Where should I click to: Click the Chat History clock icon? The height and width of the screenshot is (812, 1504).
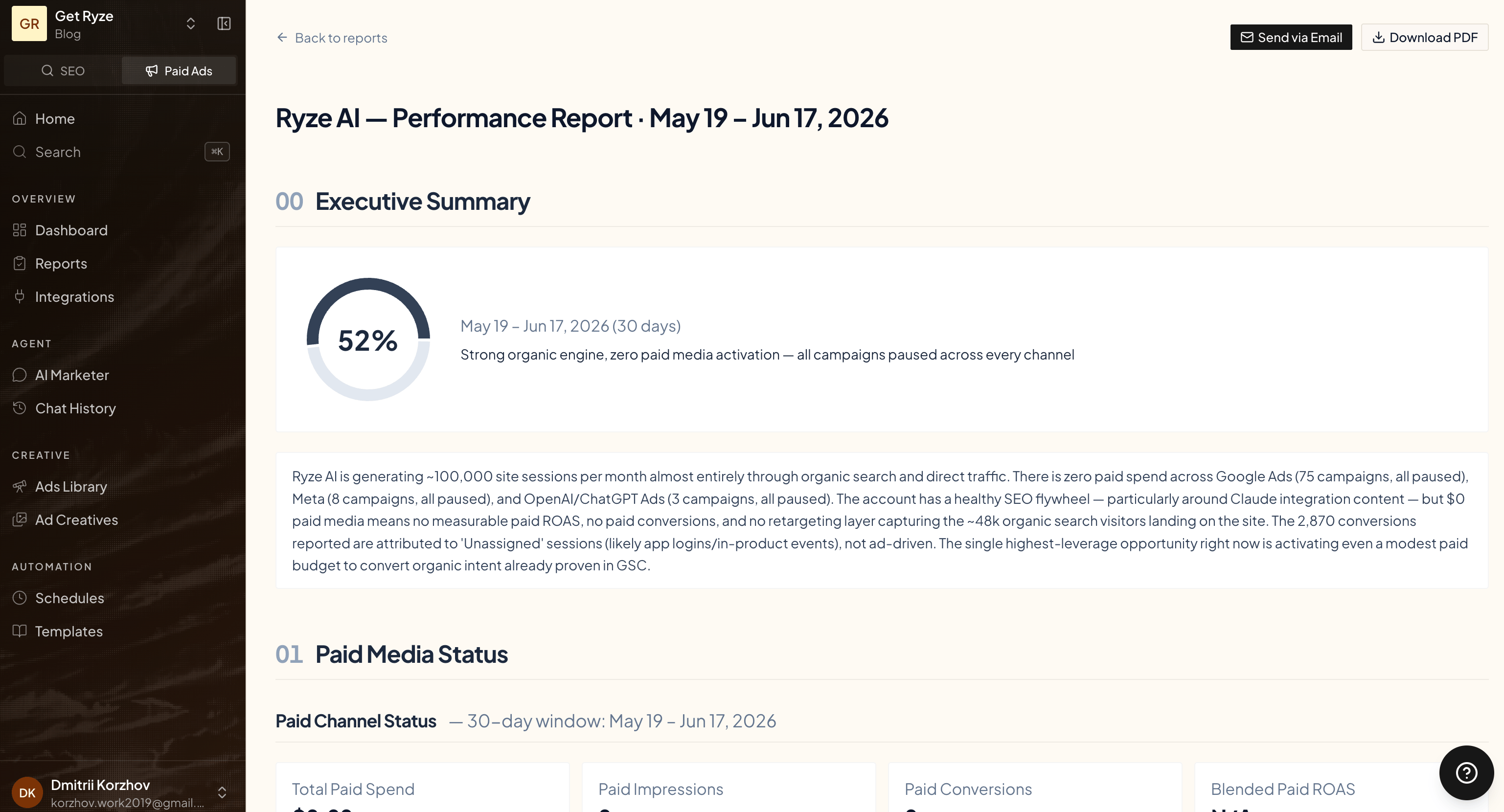pyautogui.click(x=20, y=408)
